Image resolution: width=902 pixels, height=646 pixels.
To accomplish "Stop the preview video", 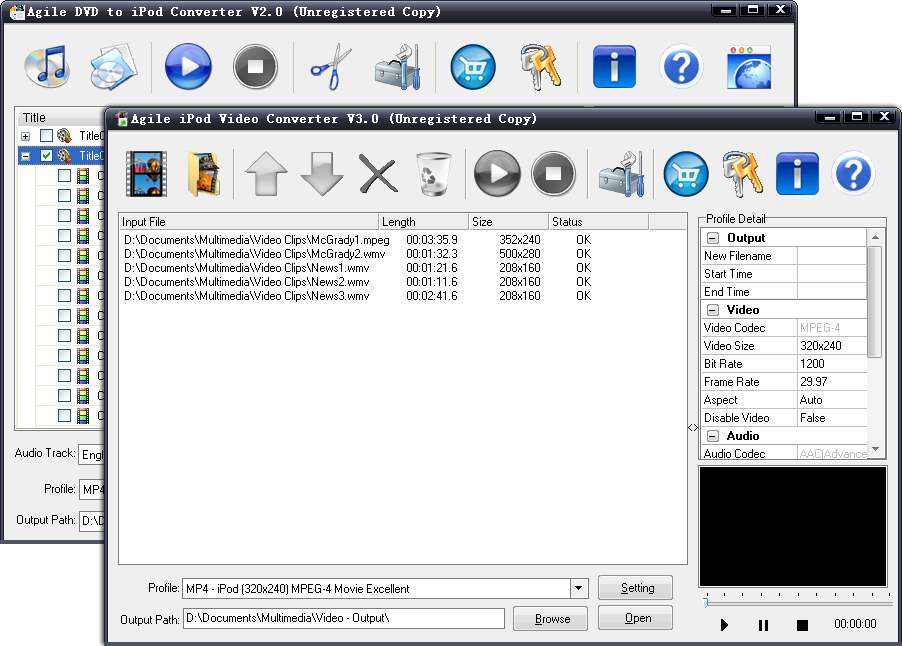I will 802,625.
